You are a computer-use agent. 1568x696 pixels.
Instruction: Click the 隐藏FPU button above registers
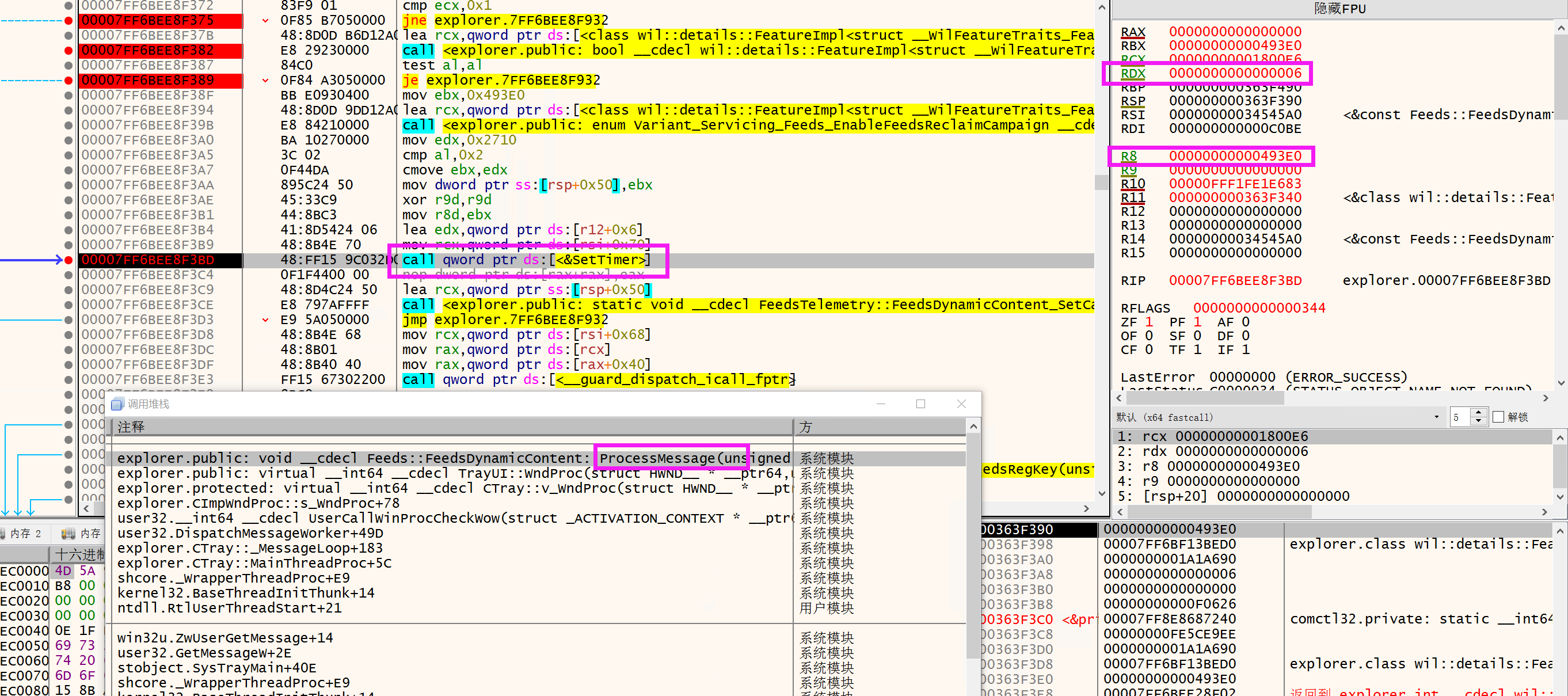pyautogui.click(x=1339, y=9)
